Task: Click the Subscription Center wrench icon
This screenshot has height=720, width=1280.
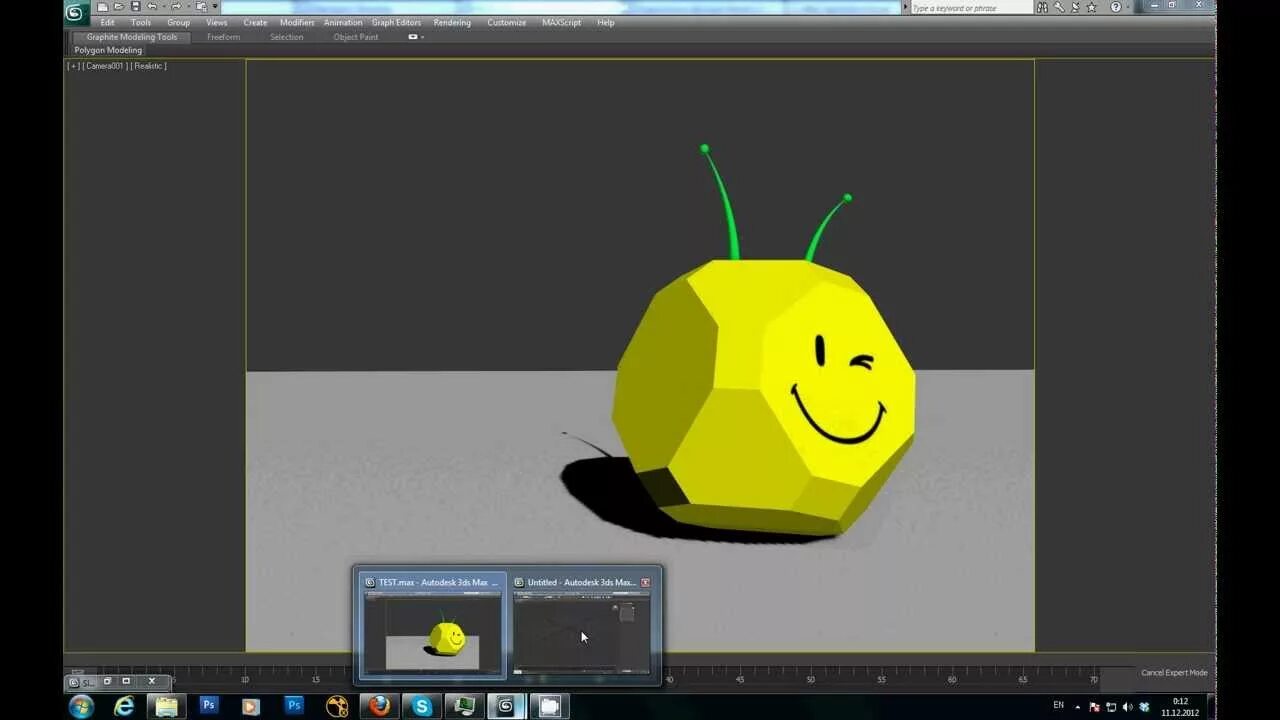Action: click(x=1058, y=7)
